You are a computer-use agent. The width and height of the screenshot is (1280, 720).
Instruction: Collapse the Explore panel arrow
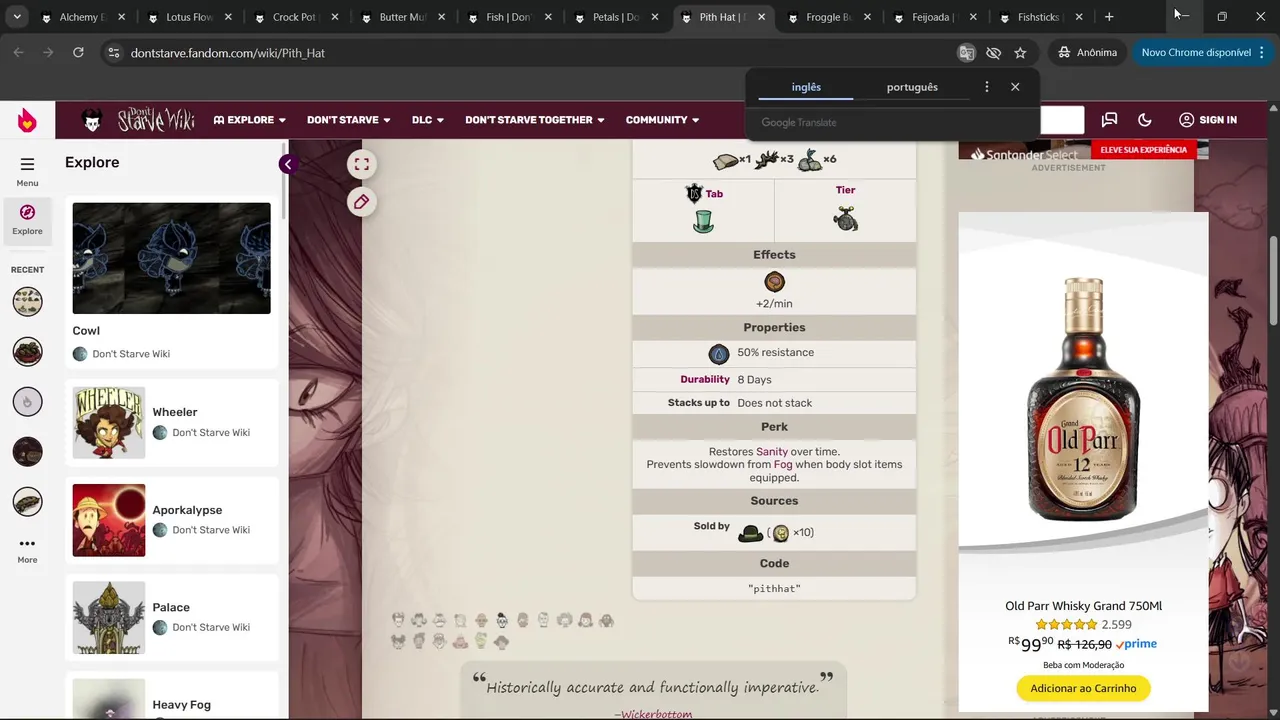pyautogui.click(x=287, y=165)
